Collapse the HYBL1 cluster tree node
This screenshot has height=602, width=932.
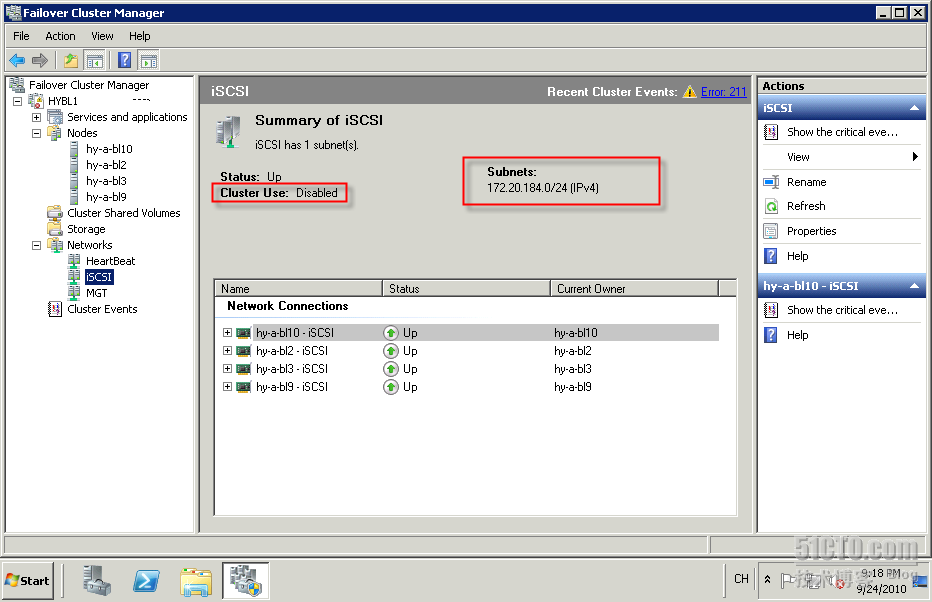point(18,102)
